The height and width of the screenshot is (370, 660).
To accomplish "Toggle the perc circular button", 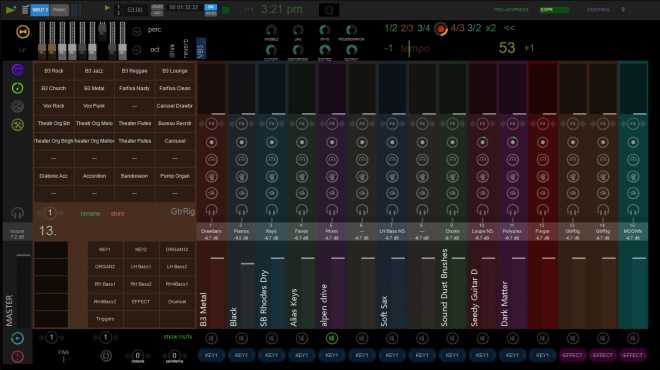I will [x=137, y=31].
